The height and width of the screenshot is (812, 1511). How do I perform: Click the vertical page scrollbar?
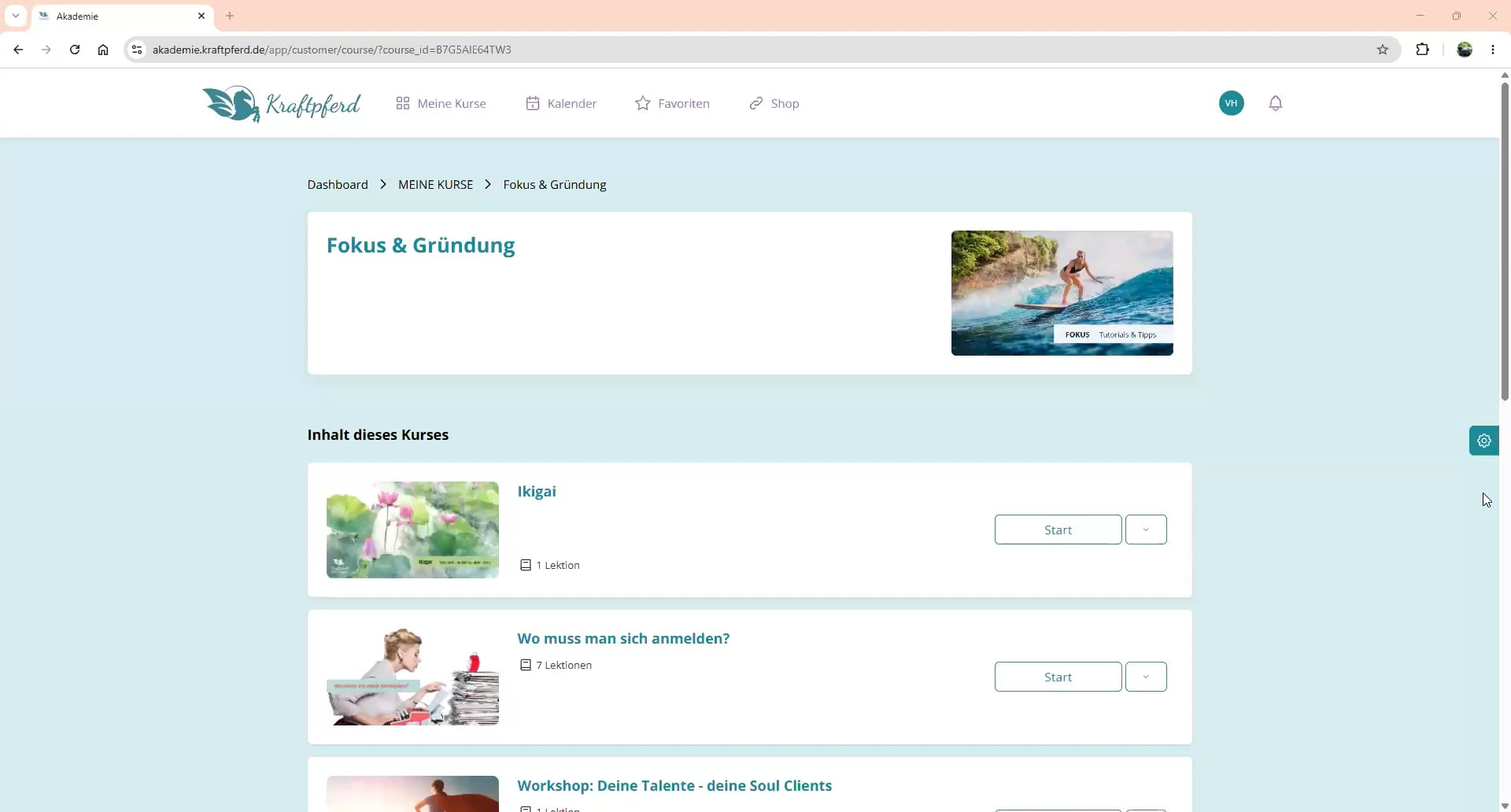pos(1505,240)
